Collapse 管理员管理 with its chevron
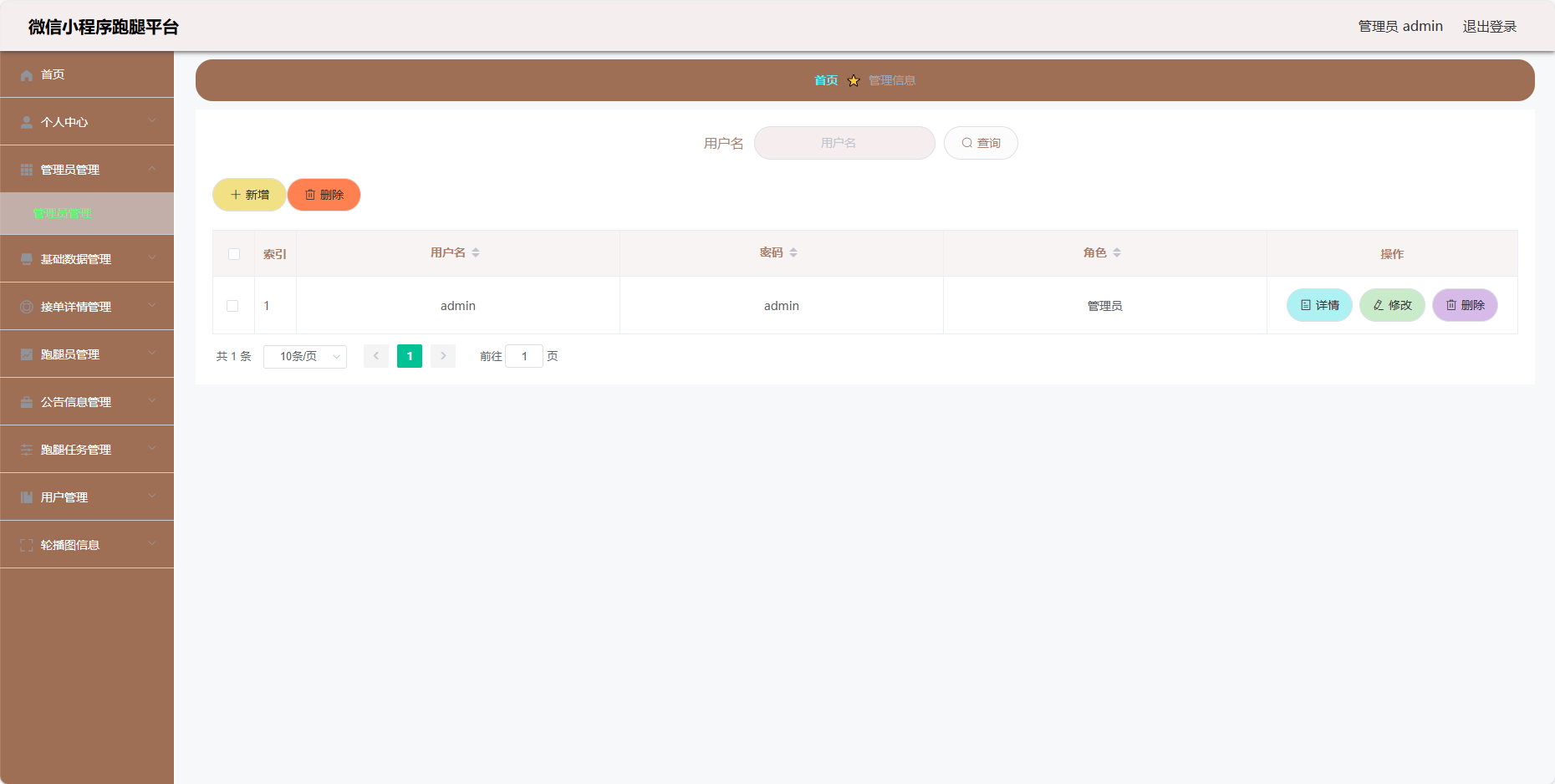 (x=152, y=168)
